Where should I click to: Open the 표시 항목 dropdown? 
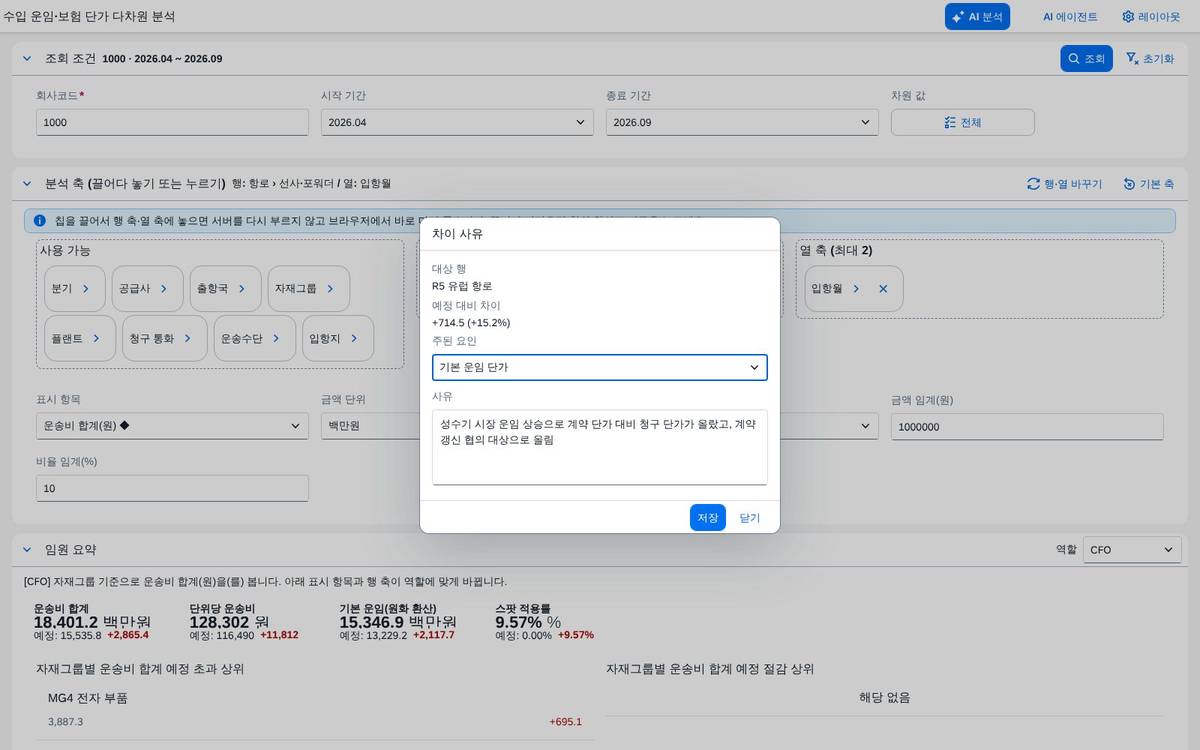click(x=172, y=426)
